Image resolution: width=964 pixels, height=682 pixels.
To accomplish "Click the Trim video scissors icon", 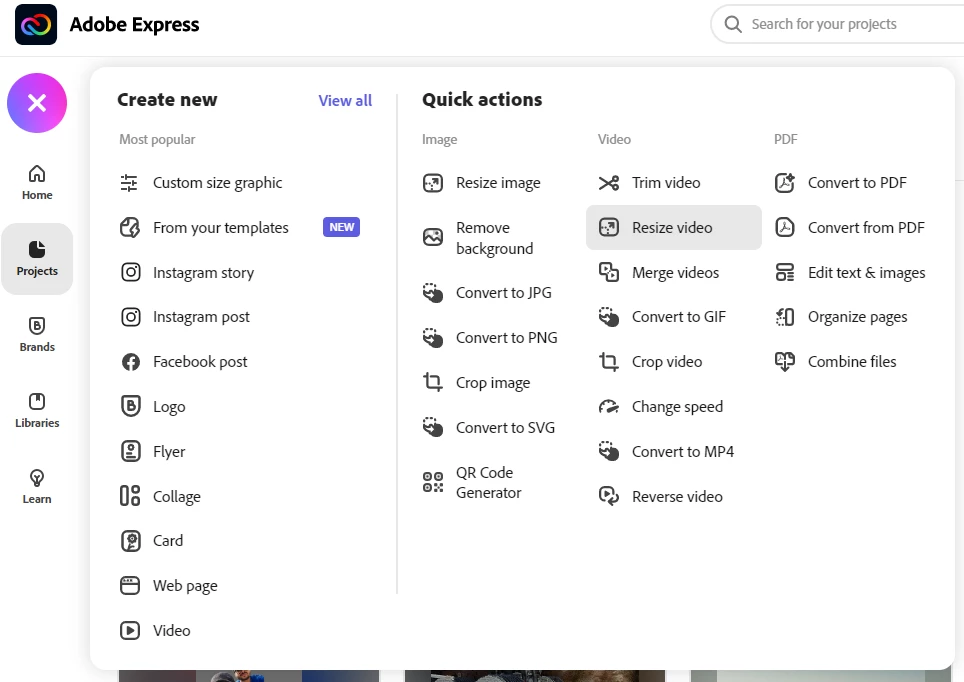I will 608,183.
